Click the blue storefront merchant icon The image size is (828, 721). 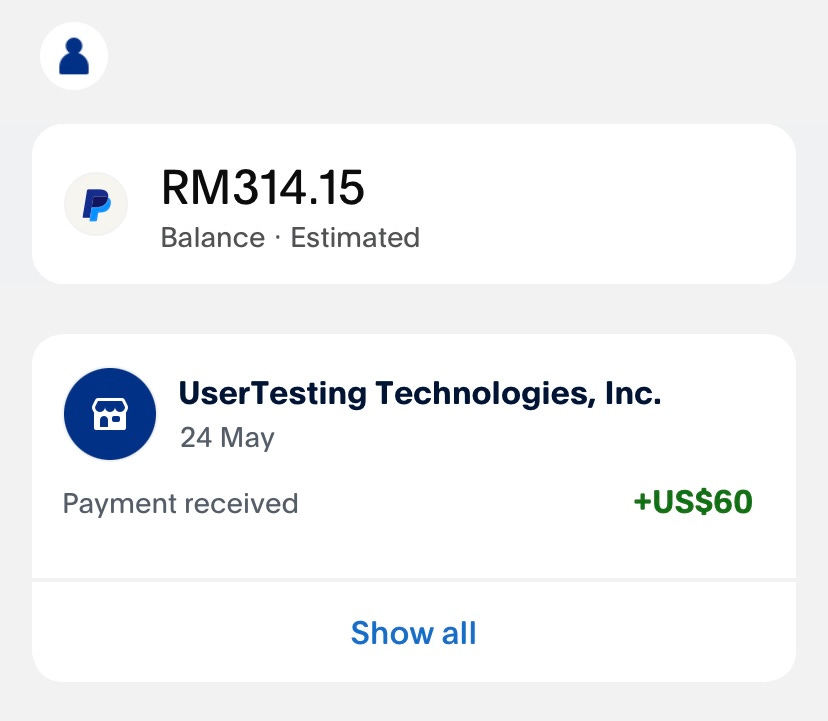point(110,414)
